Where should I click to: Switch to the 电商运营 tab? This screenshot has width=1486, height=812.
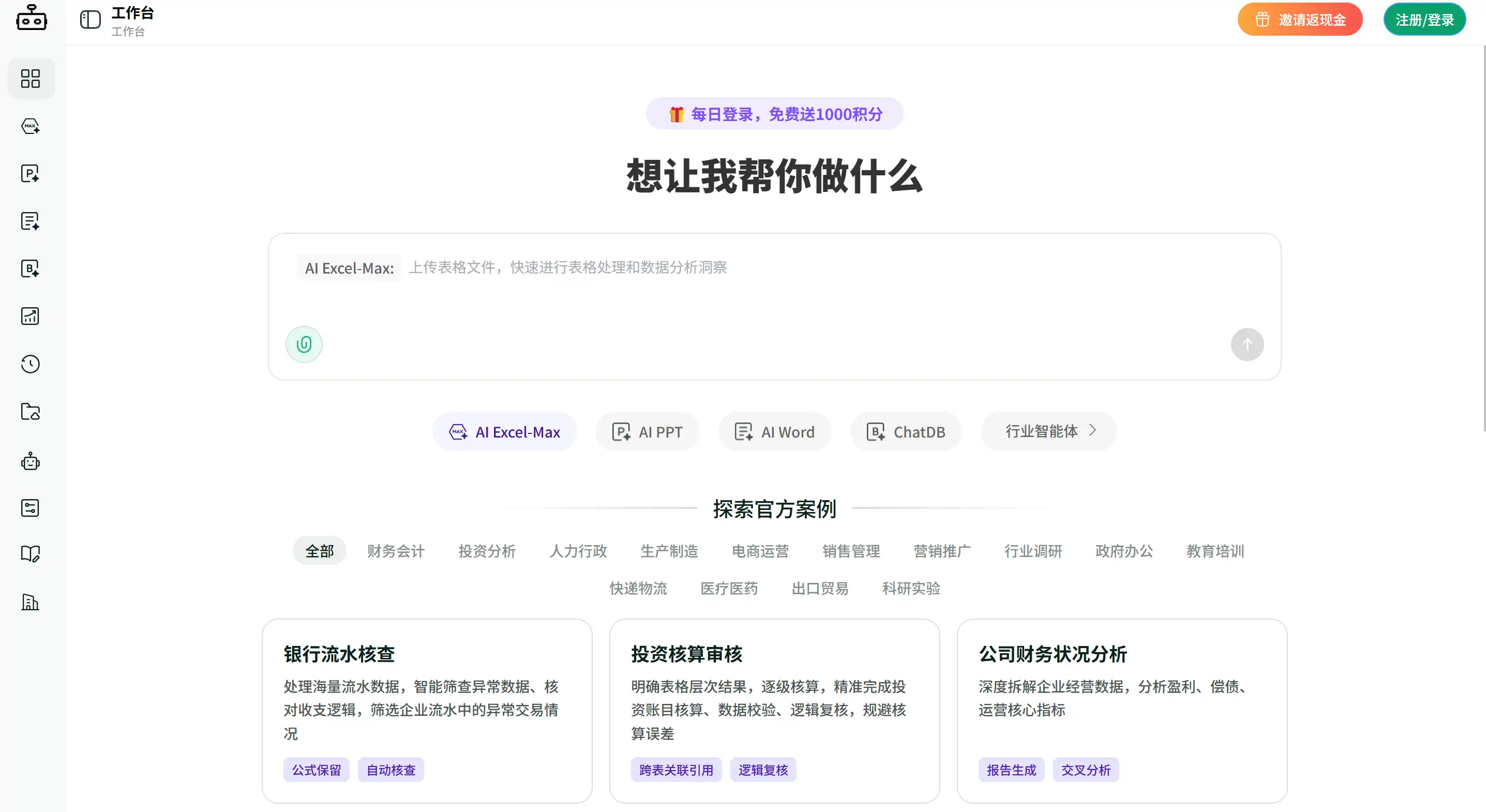[x=760, y=551]
